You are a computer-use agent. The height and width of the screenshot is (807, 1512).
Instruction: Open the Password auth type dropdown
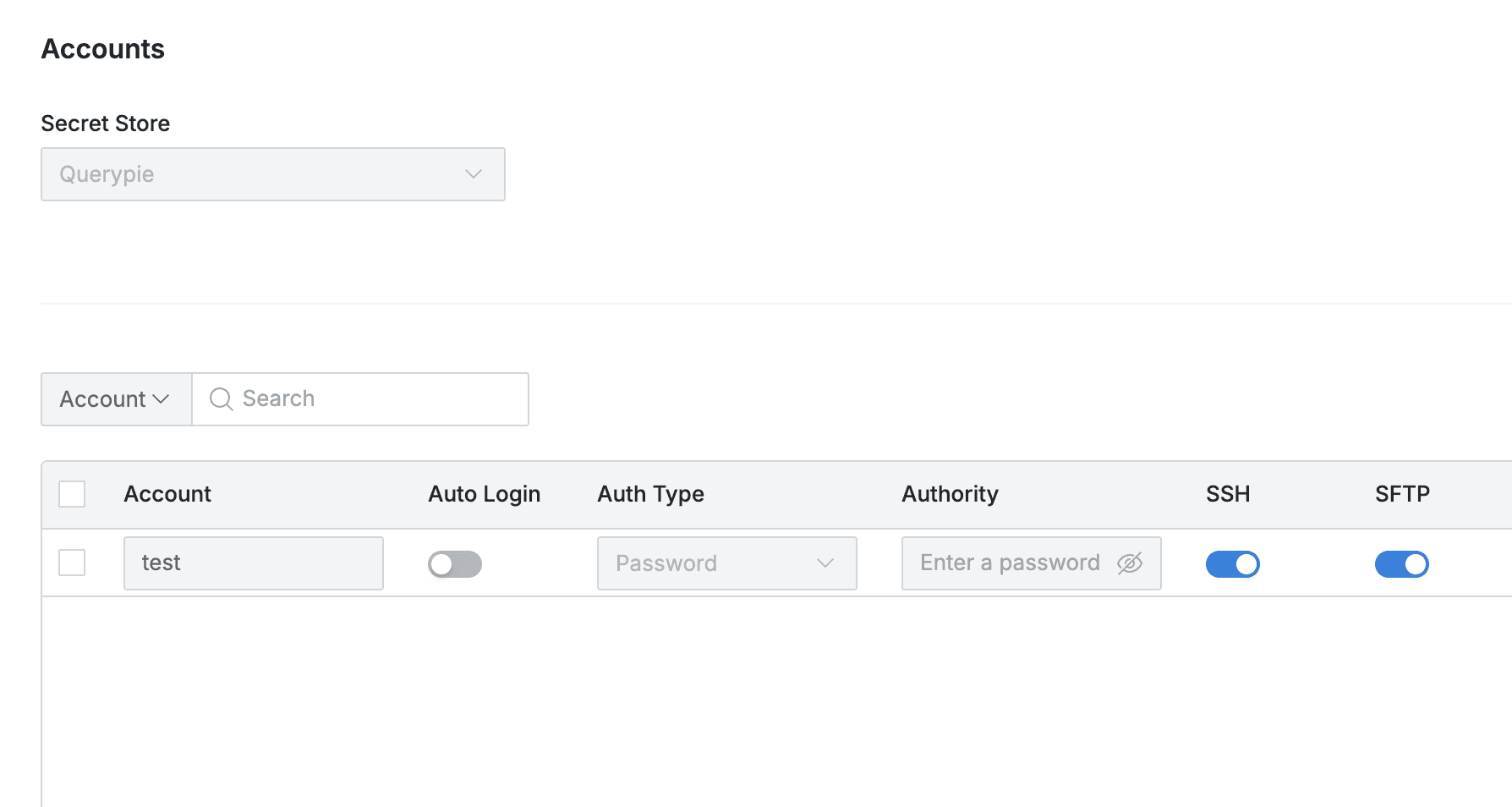[726, 563]
